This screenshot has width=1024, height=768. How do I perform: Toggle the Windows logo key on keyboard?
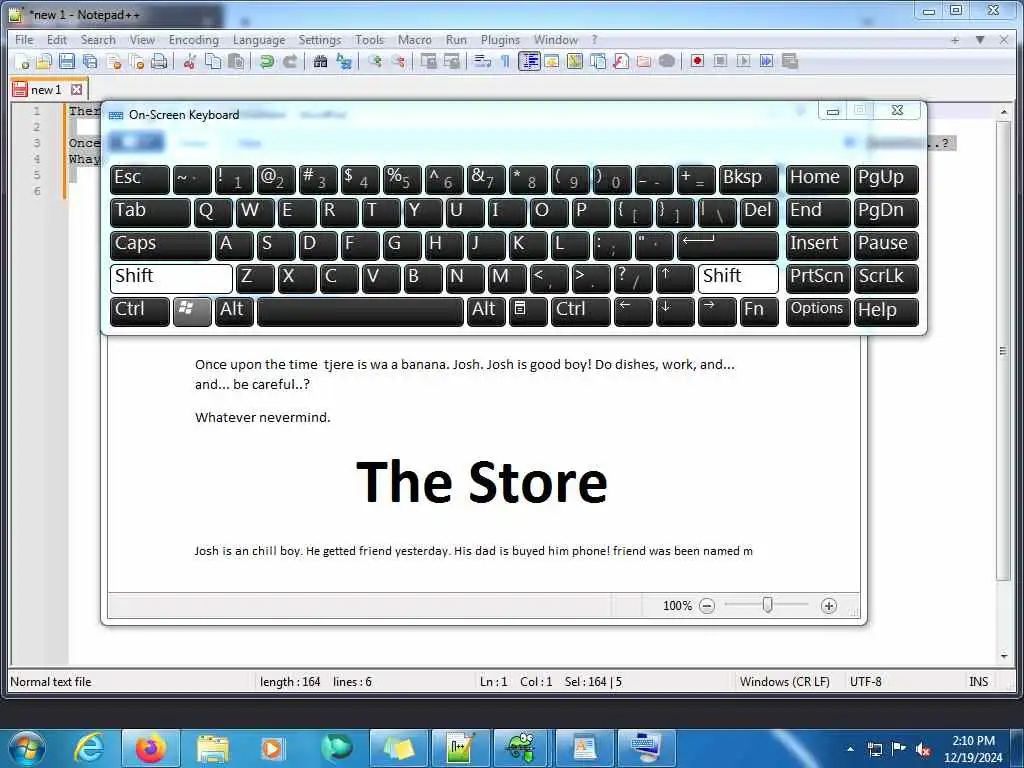point(192,311)
